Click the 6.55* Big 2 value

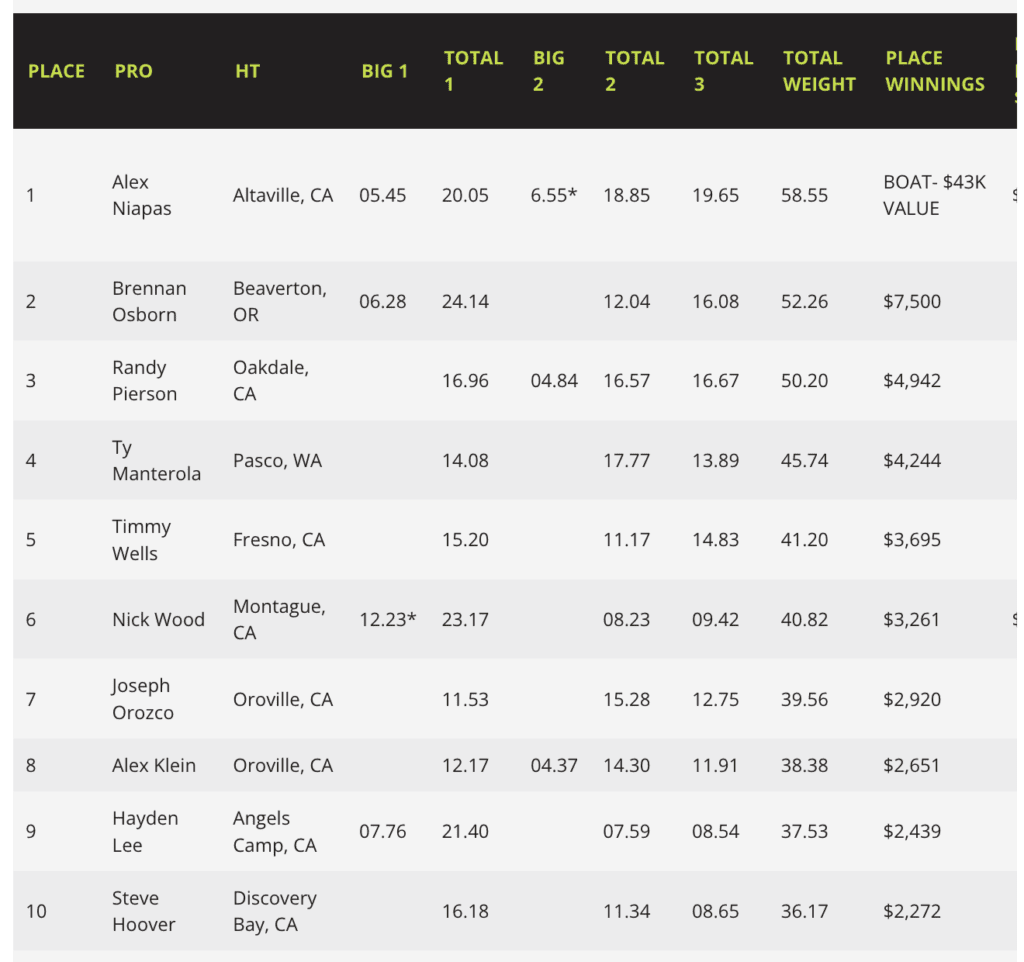click(x=554, y=195)
